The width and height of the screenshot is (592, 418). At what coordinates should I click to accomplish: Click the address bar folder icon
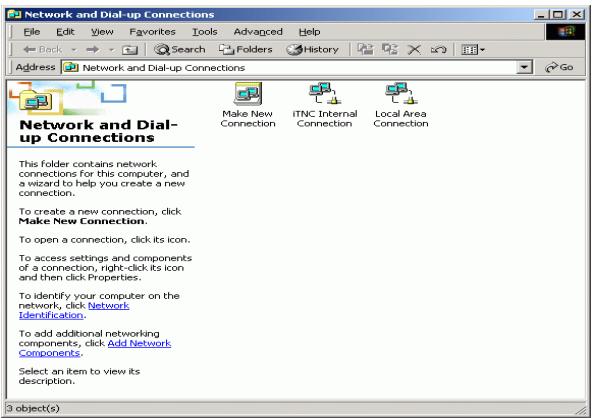(71, 68)
